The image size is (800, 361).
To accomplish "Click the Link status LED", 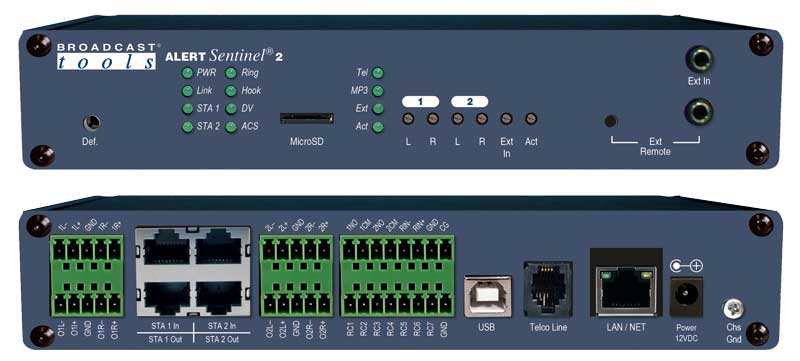I will pyautogui.click(x=188, y=91).
